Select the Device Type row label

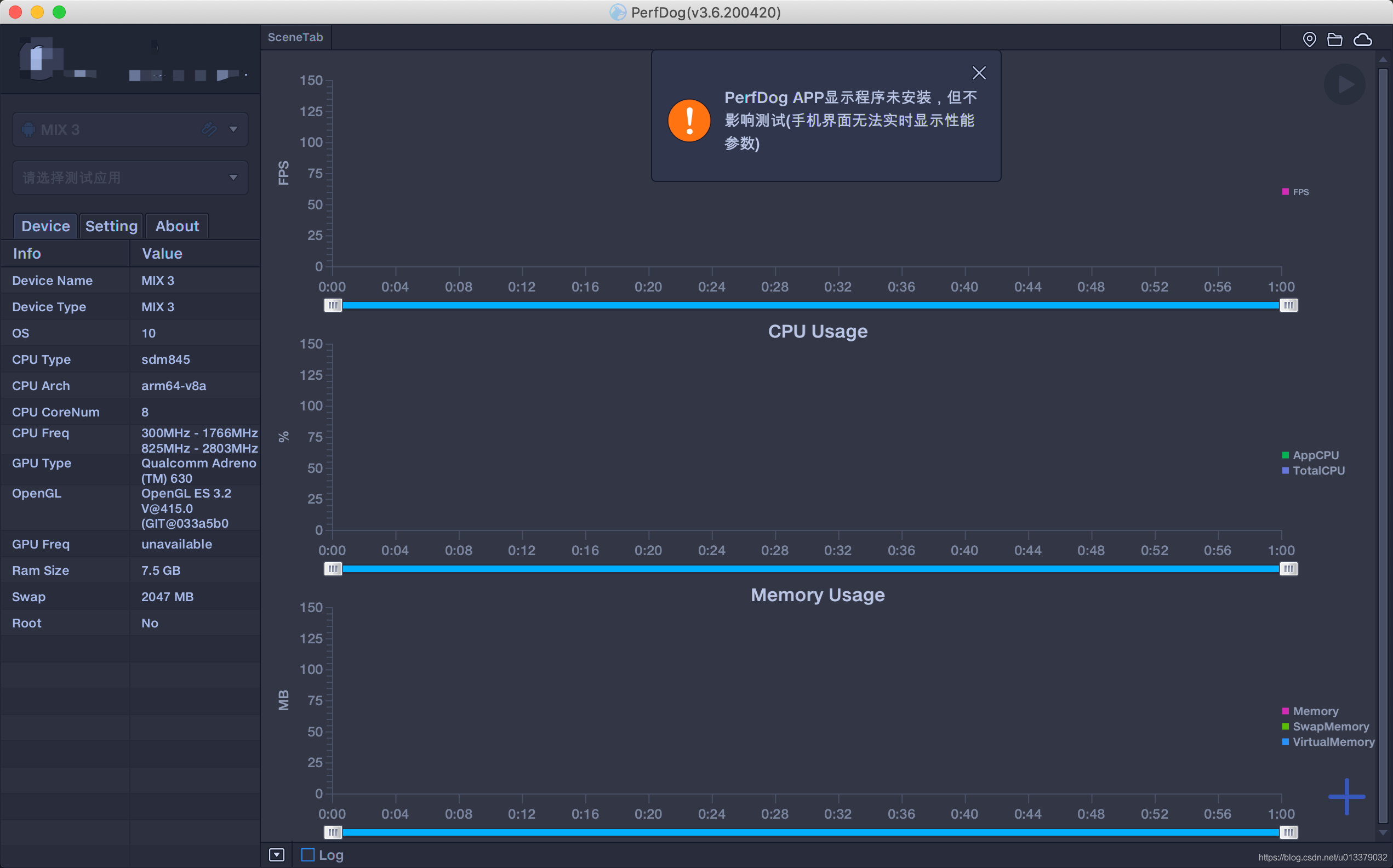point(49,307)
